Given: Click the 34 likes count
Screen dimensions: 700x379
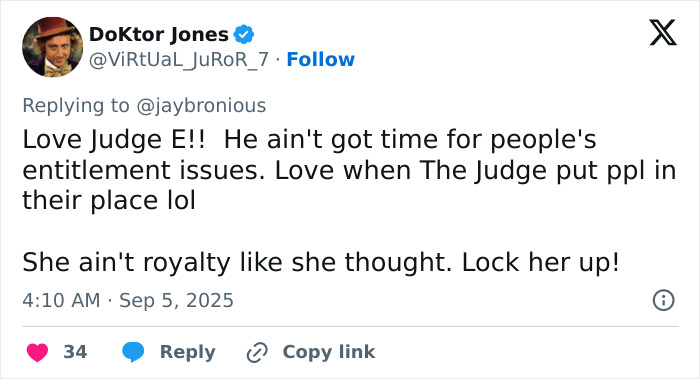Looking at the screenshot, I should [x=75, y=352].
